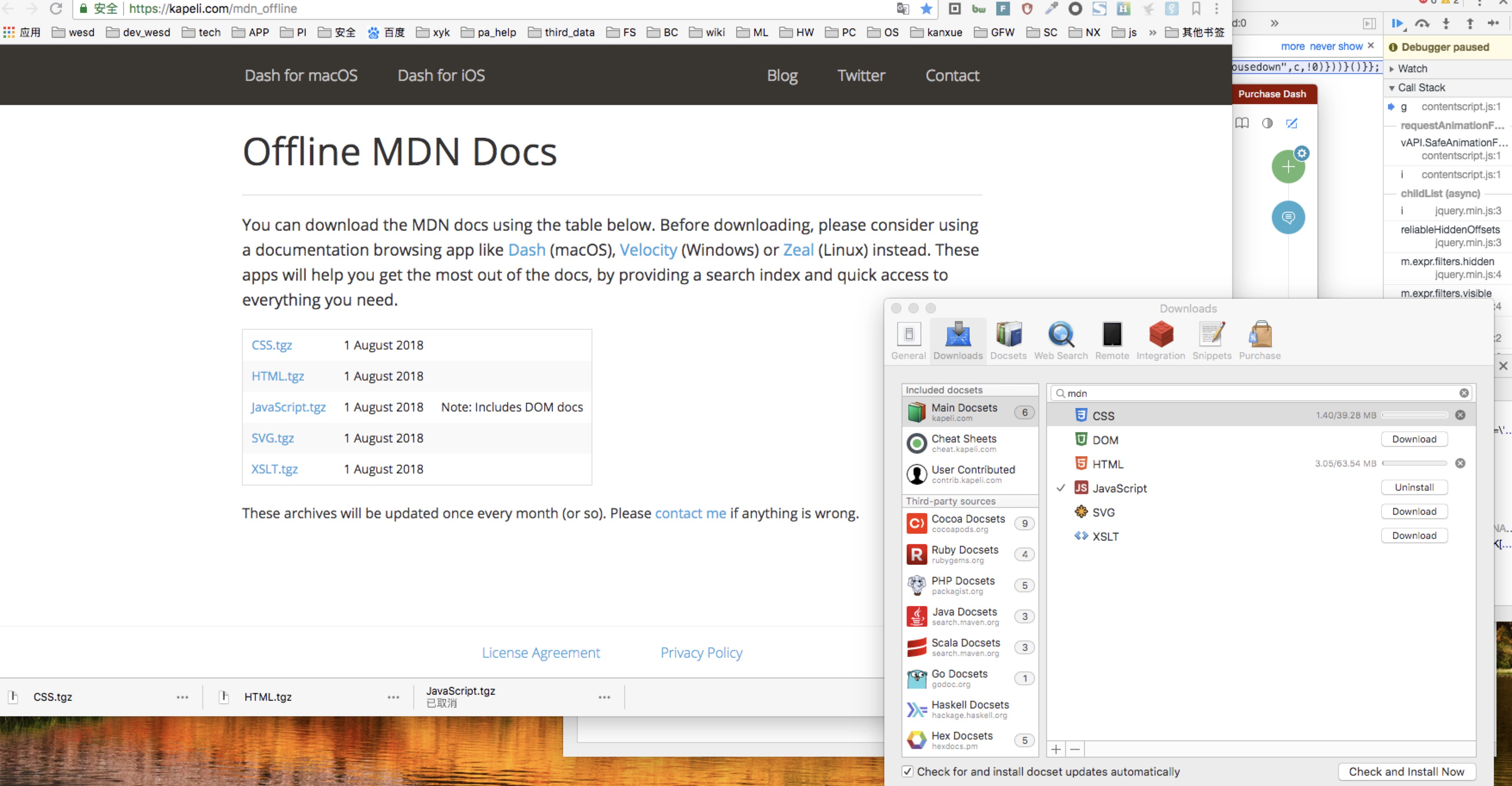Download XSLT.tgz archive link
1512x786 pixels.
(x=274, y=469)
